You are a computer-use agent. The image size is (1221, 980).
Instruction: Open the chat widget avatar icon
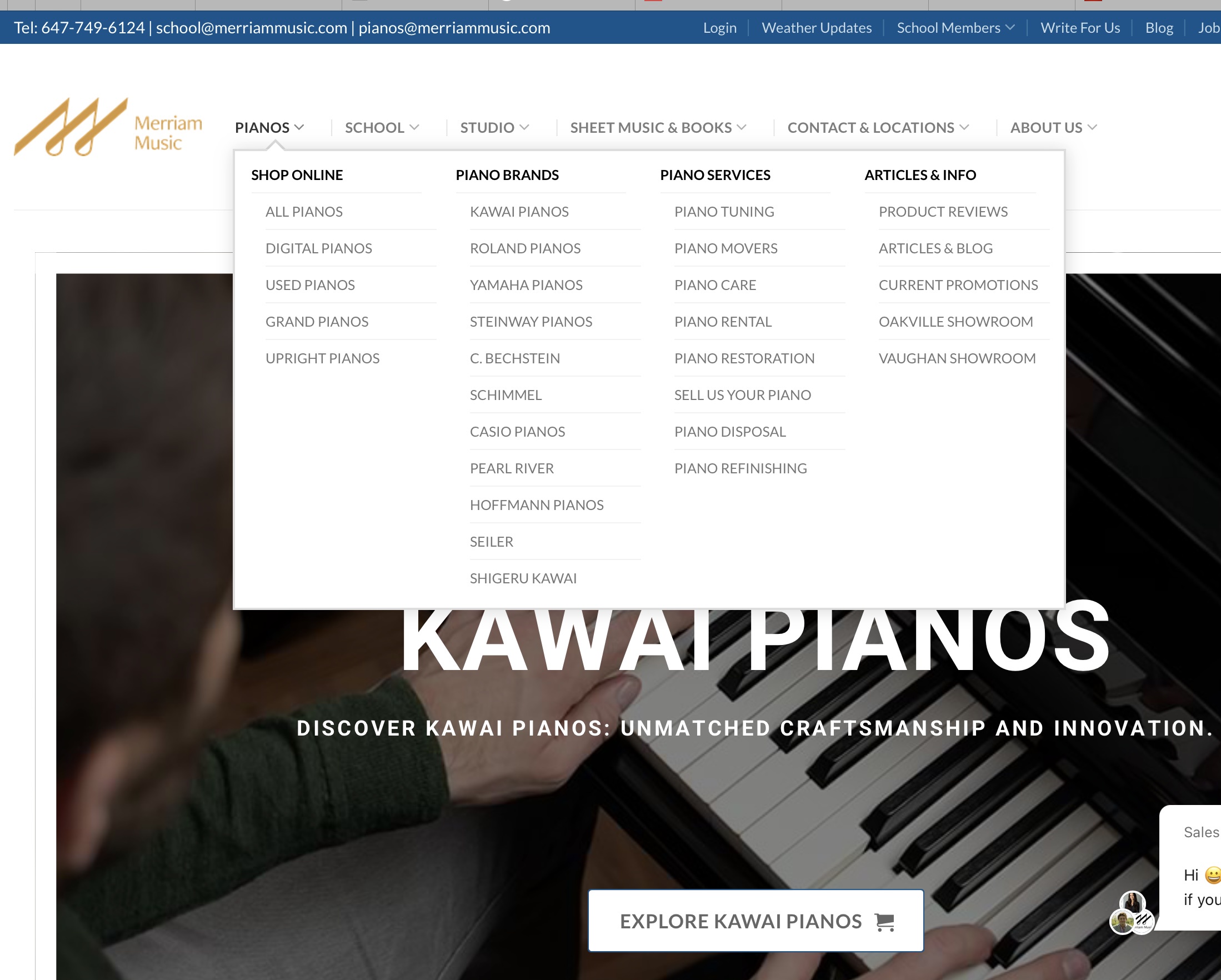coord(1132,913)
